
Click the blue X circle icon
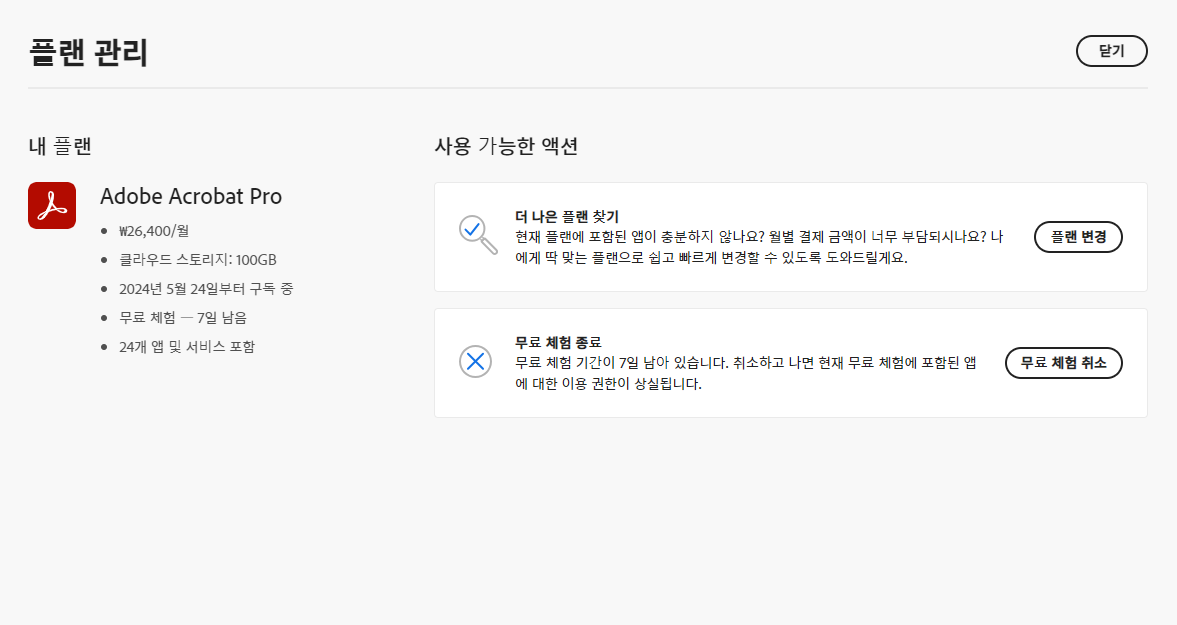point(475,362)
